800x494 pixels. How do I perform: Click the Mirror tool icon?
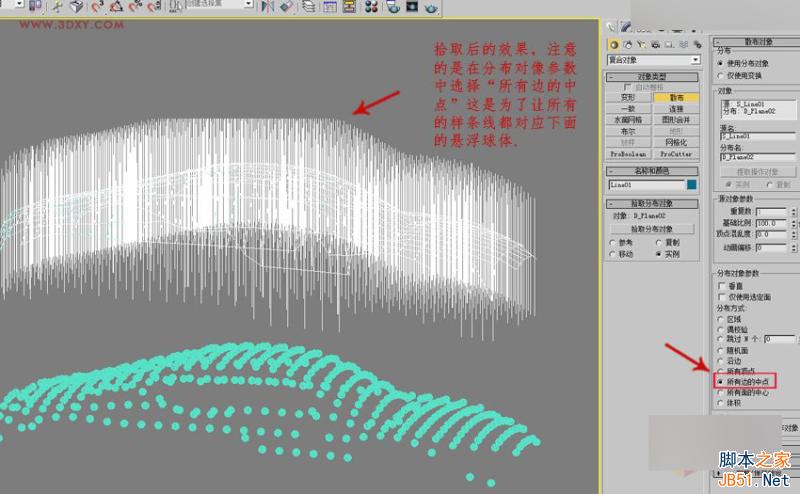point(268,6)
